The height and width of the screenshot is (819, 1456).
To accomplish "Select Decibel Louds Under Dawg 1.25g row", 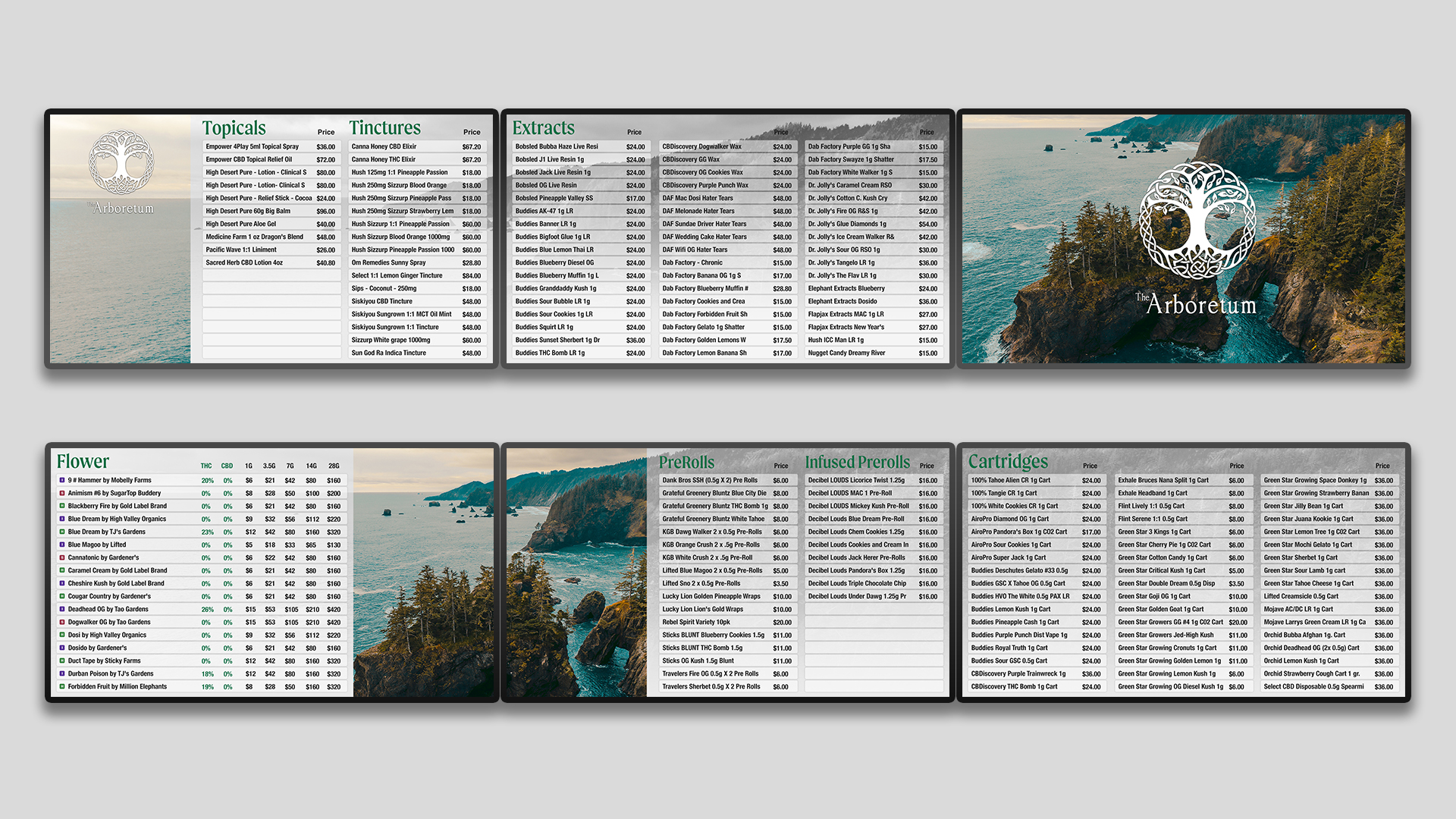I will [874, 596].
